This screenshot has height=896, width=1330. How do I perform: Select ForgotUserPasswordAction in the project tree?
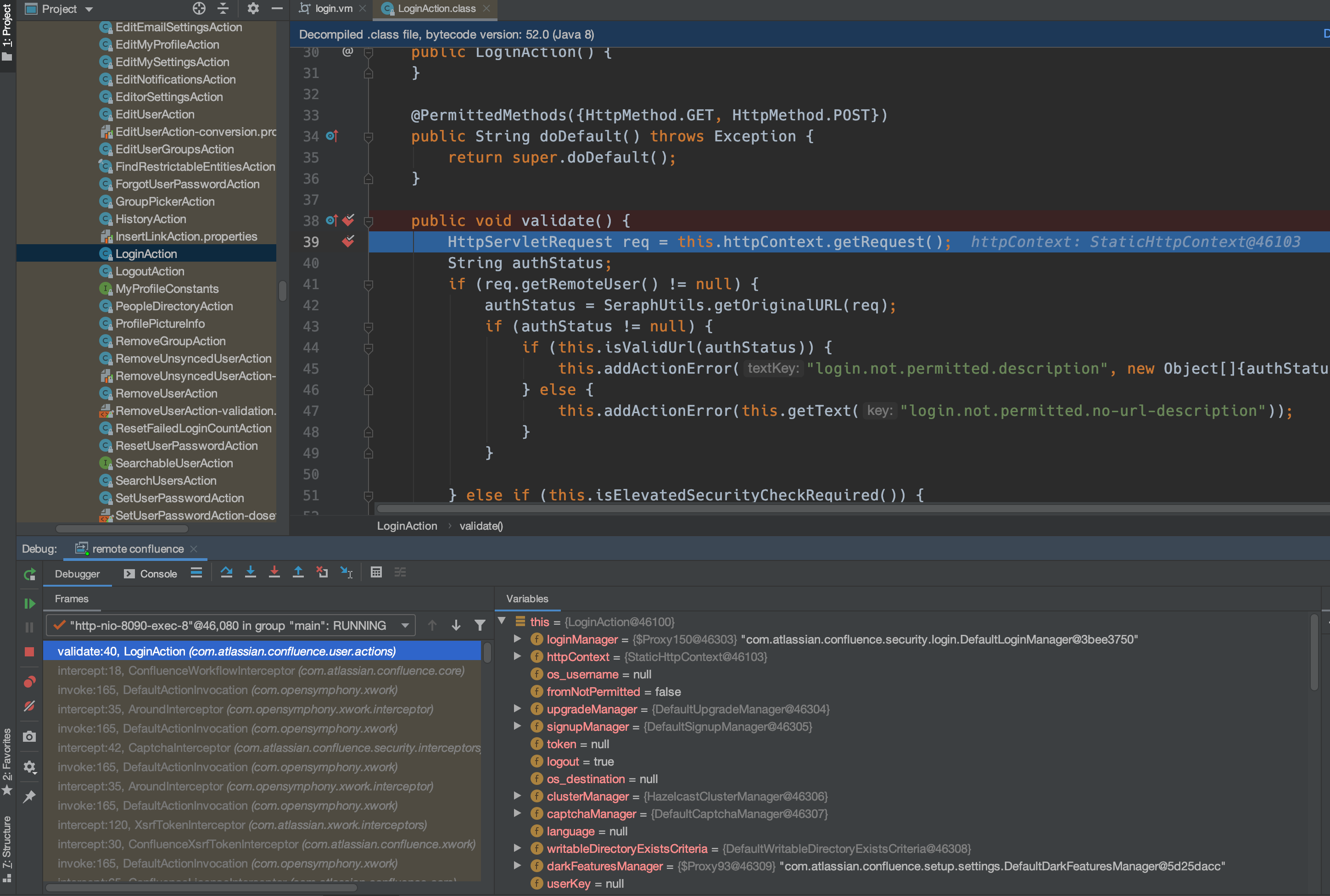coord(187,184)
